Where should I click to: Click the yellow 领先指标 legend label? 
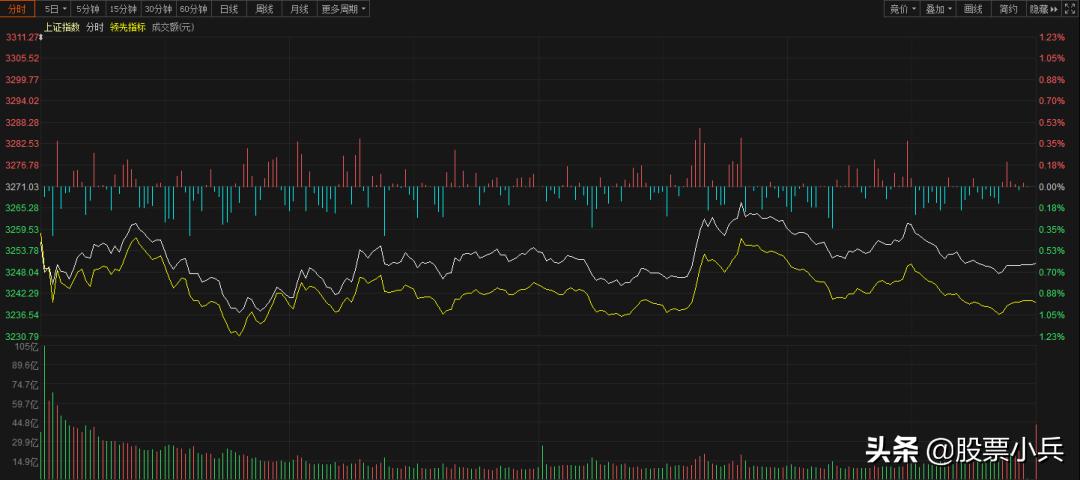[127, 28]
